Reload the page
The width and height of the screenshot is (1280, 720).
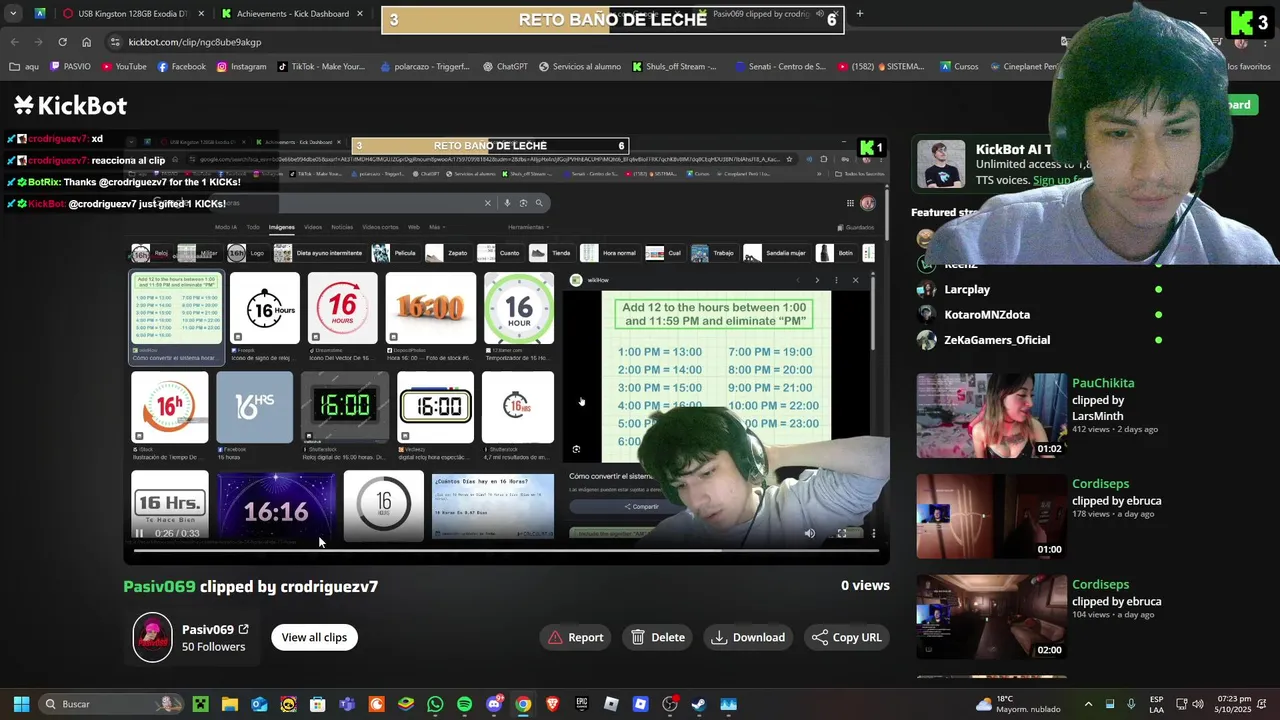click(62, 42)
